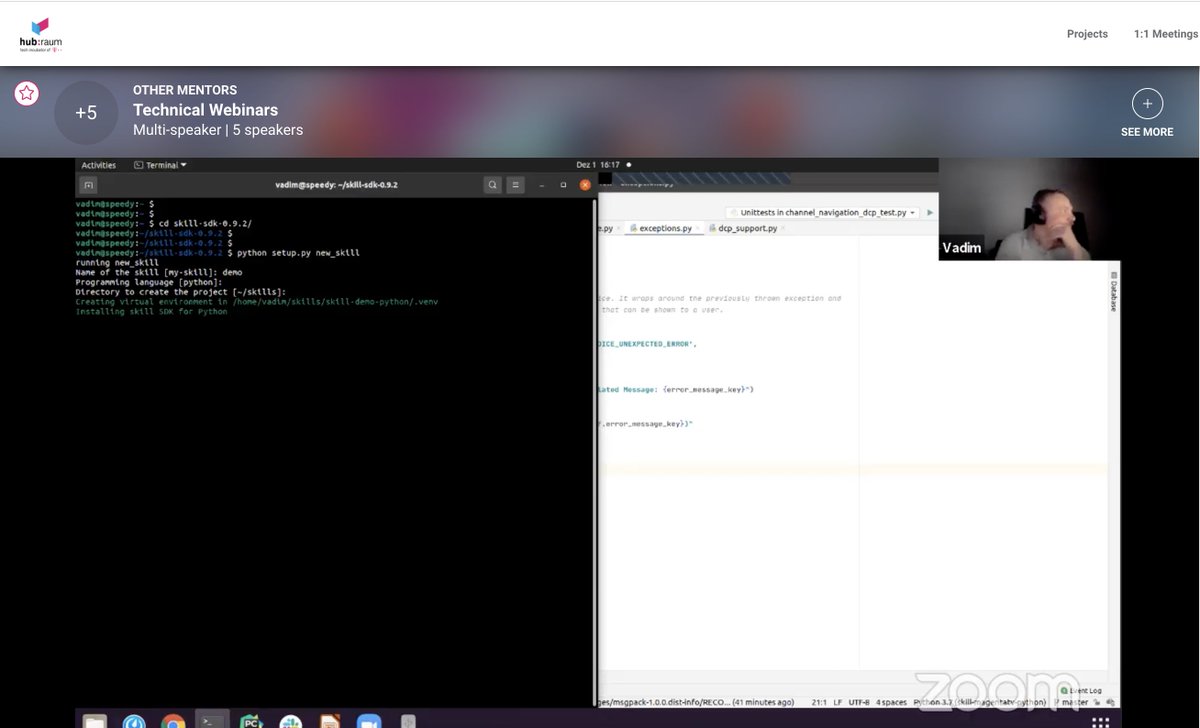Open the Terminal icon in the dock
Screen dimensions: 1200x728
[212, 721]
